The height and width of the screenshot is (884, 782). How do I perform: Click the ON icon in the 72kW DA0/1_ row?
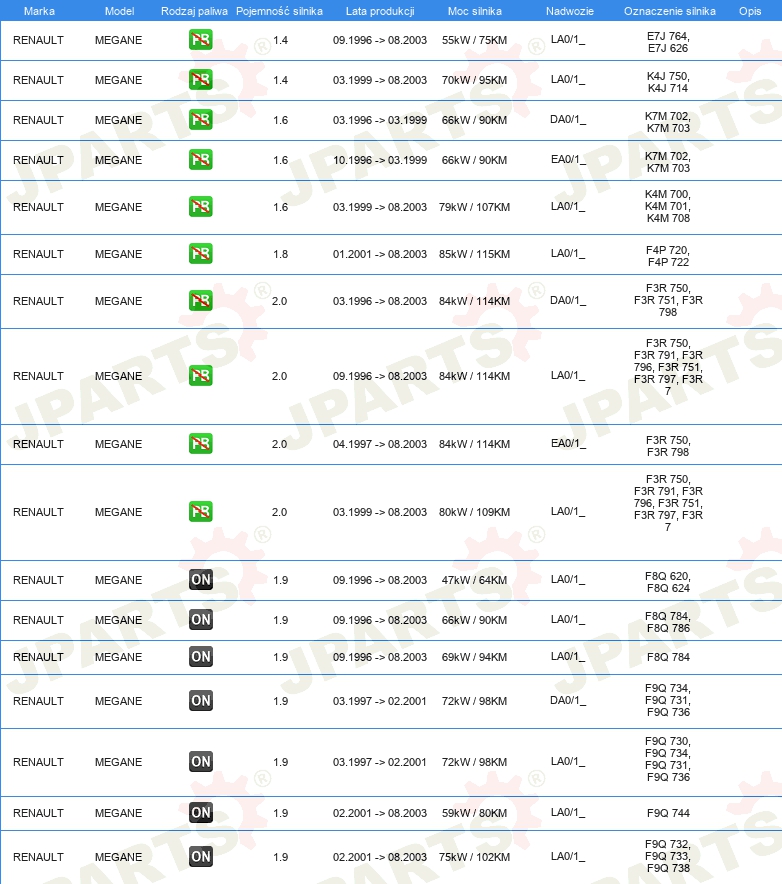coord(201,701)
